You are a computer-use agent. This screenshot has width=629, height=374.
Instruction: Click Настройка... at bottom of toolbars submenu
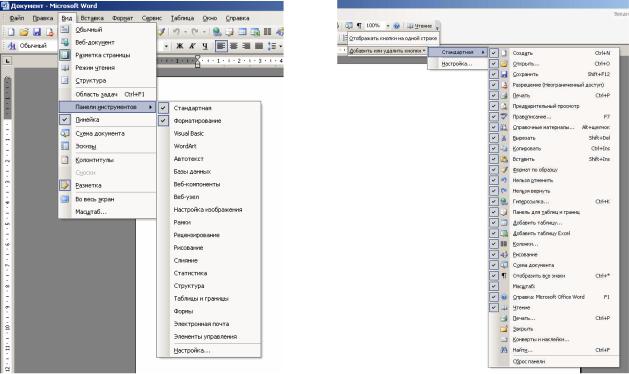[209, 351]
